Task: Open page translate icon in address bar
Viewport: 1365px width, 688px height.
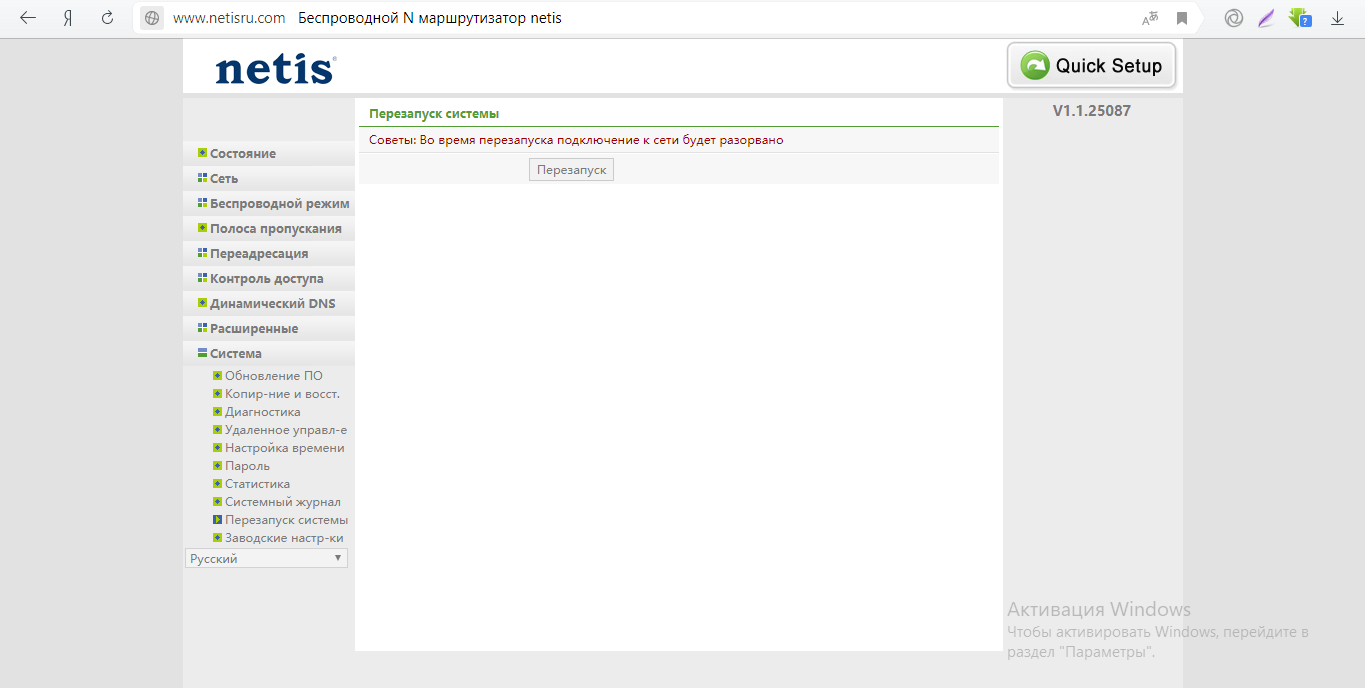Action: [1150, 18]
